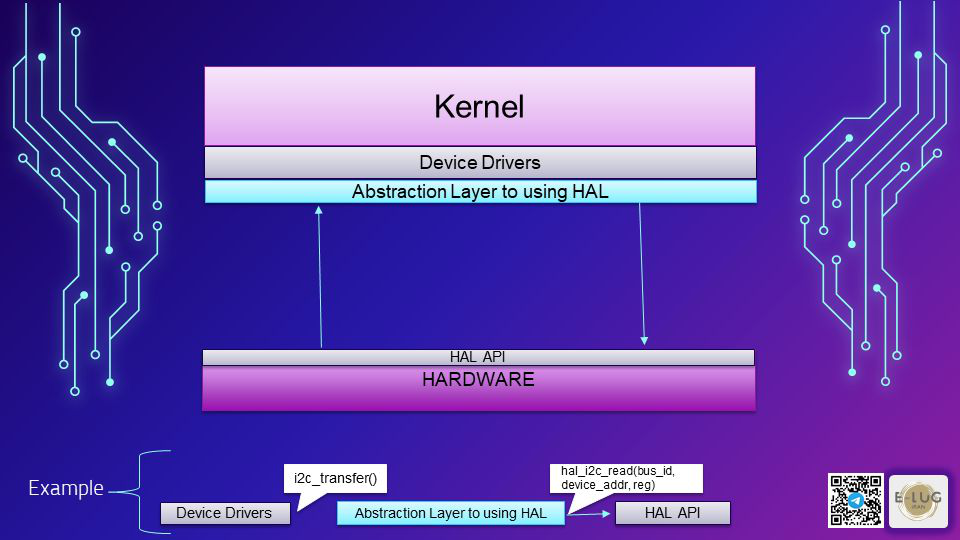
Task: Select the small cyan Abstraction Layer example box
Action: click(x=450, y=513)
